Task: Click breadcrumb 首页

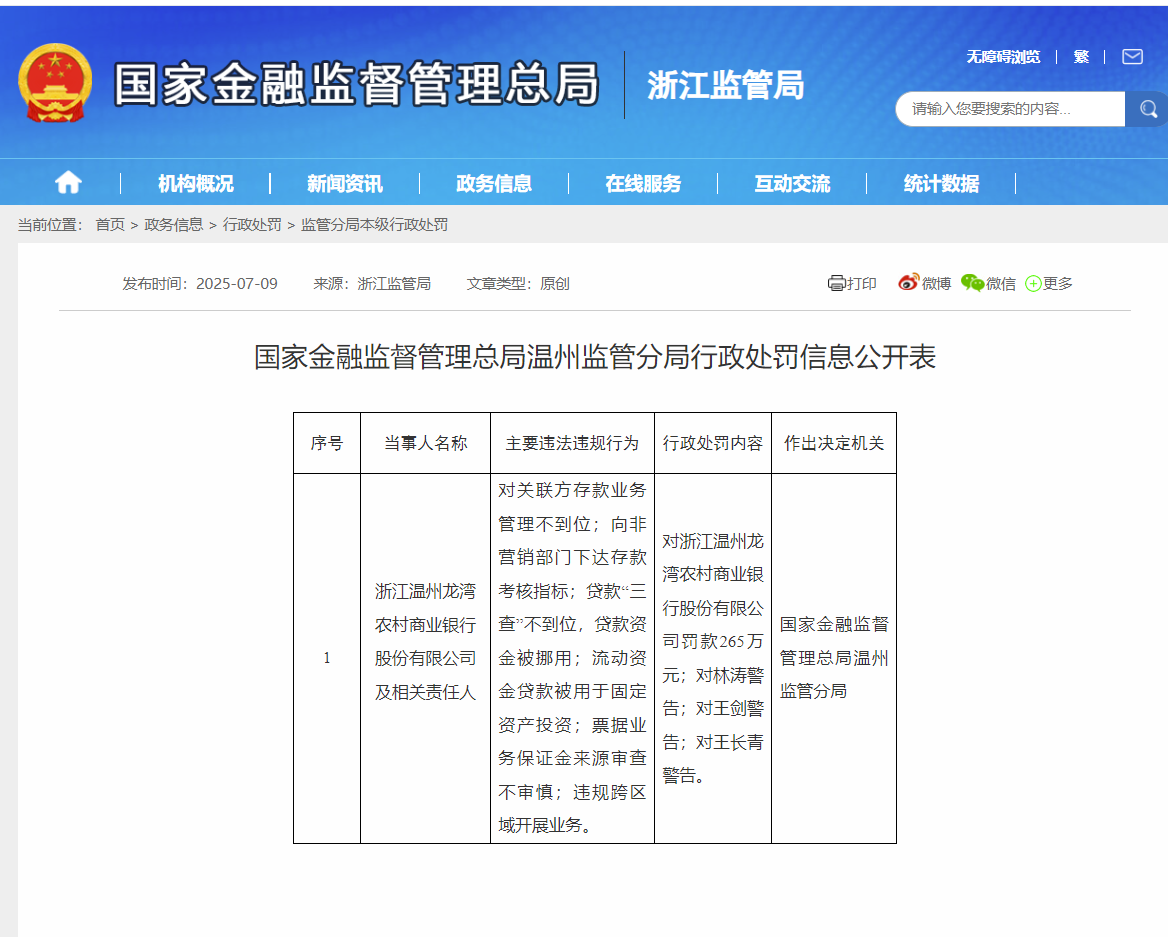Action: [110, 224]
